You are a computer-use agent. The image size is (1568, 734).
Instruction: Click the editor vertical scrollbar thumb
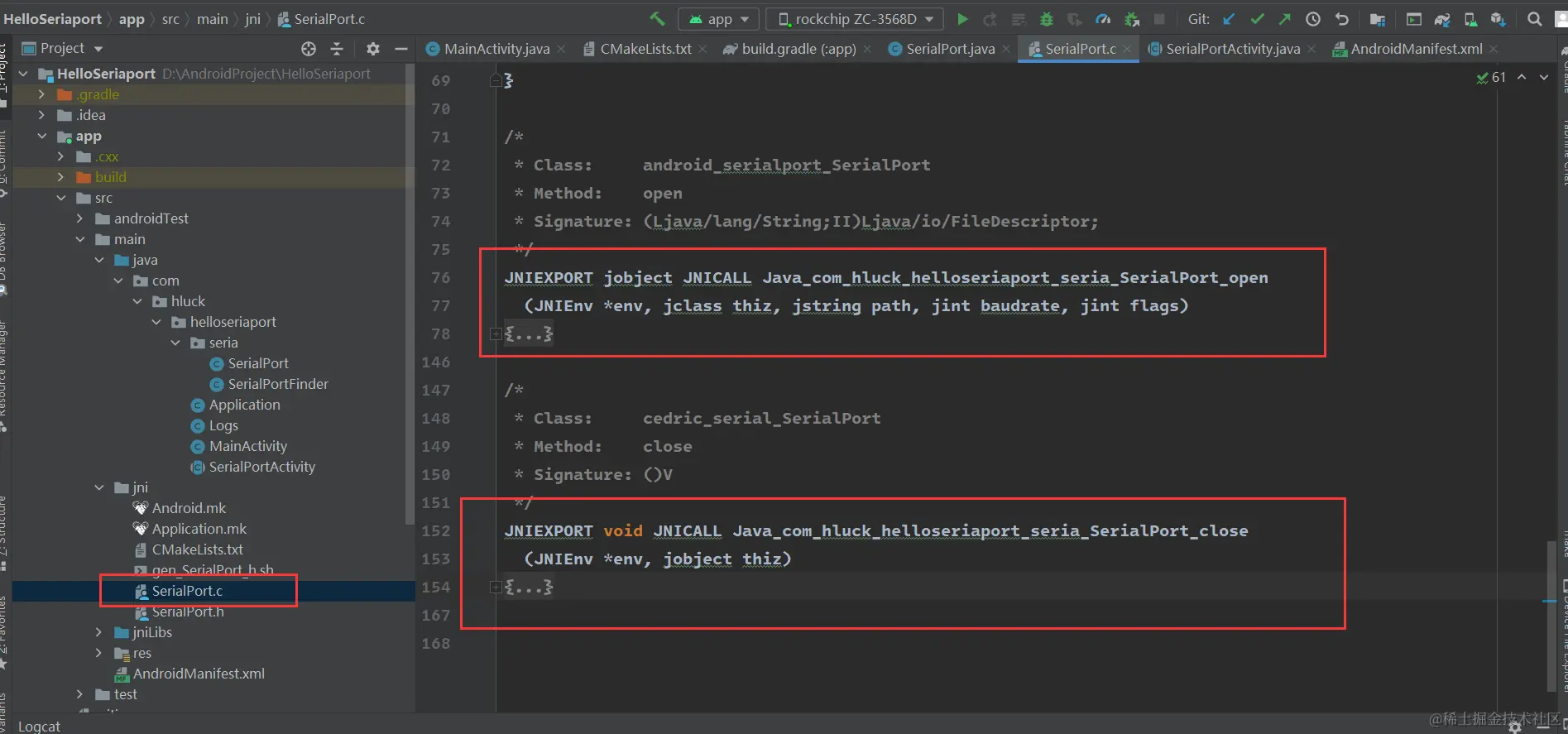tap(1551, 616)
